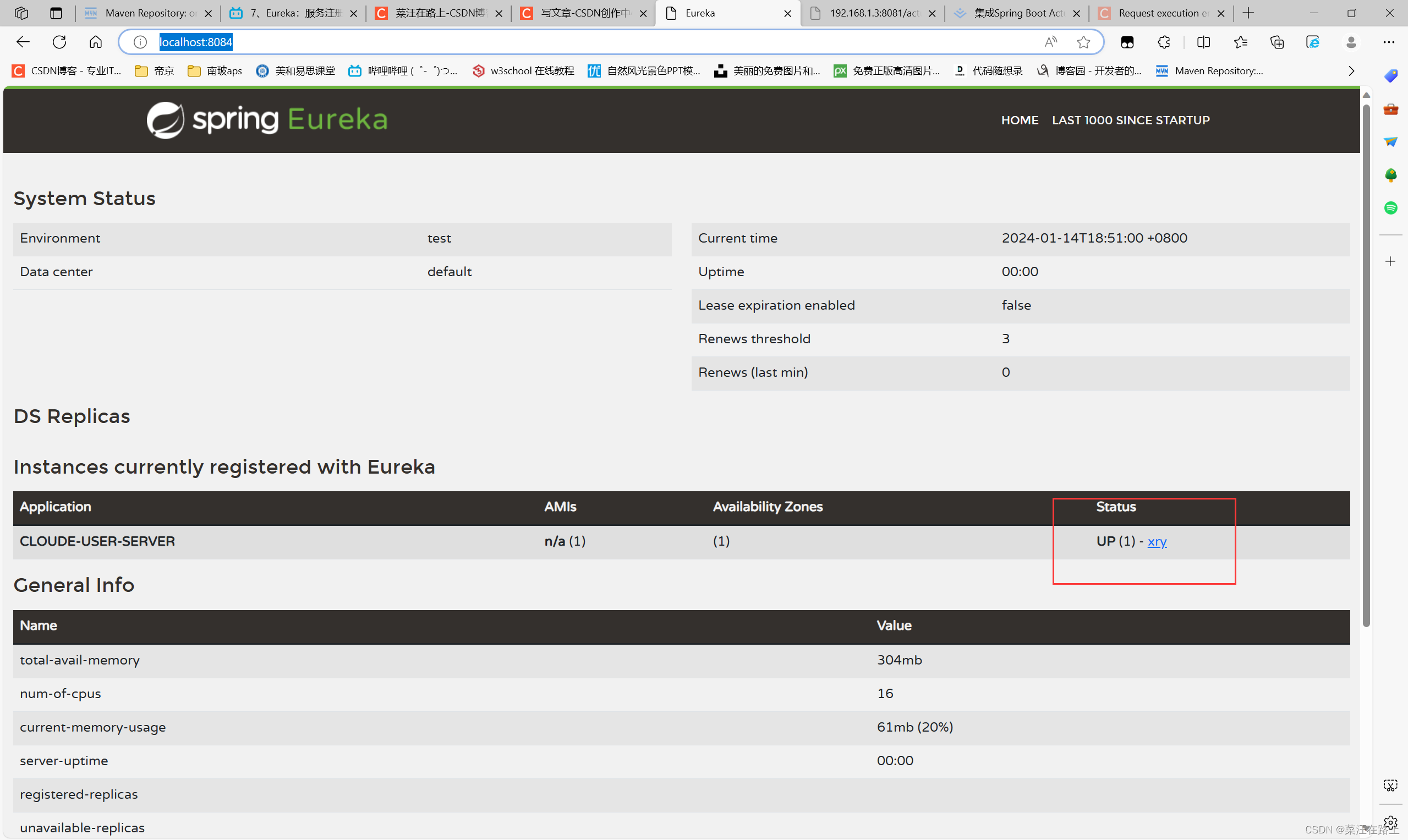Open the Settings and more menu
This screenshot has width=1408, height=840.
1390,42
